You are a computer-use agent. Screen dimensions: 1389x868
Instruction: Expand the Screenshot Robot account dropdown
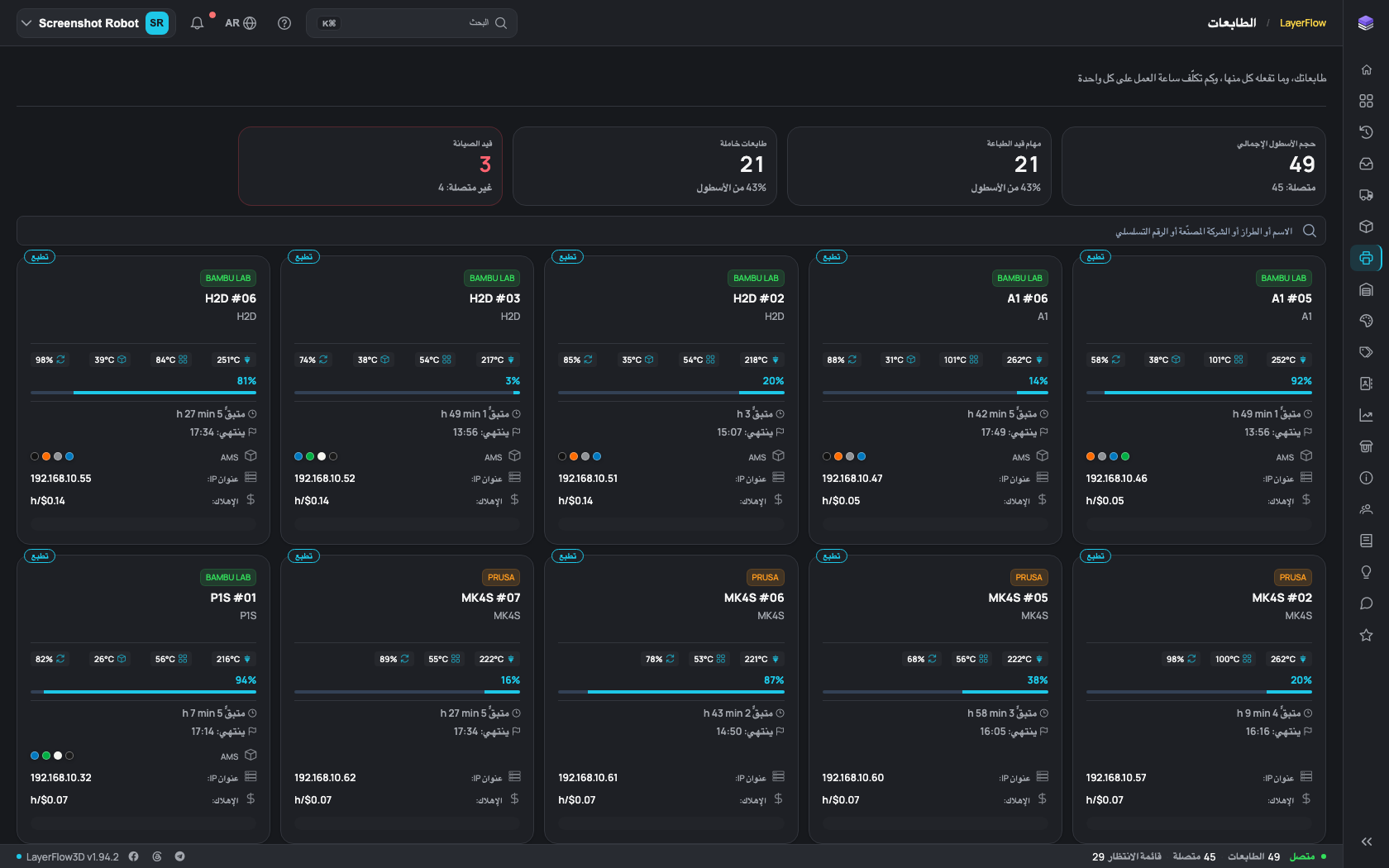tap(95, 23)
